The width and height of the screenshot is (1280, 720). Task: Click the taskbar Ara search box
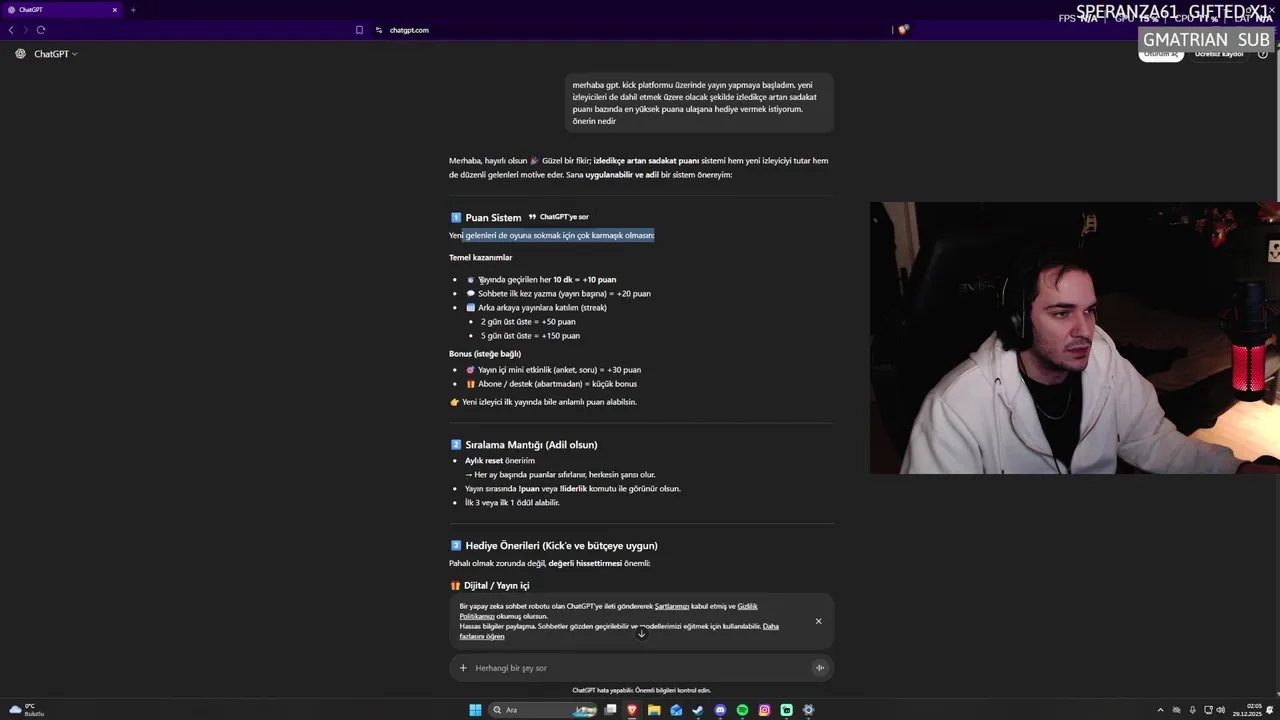pos(543,710)
